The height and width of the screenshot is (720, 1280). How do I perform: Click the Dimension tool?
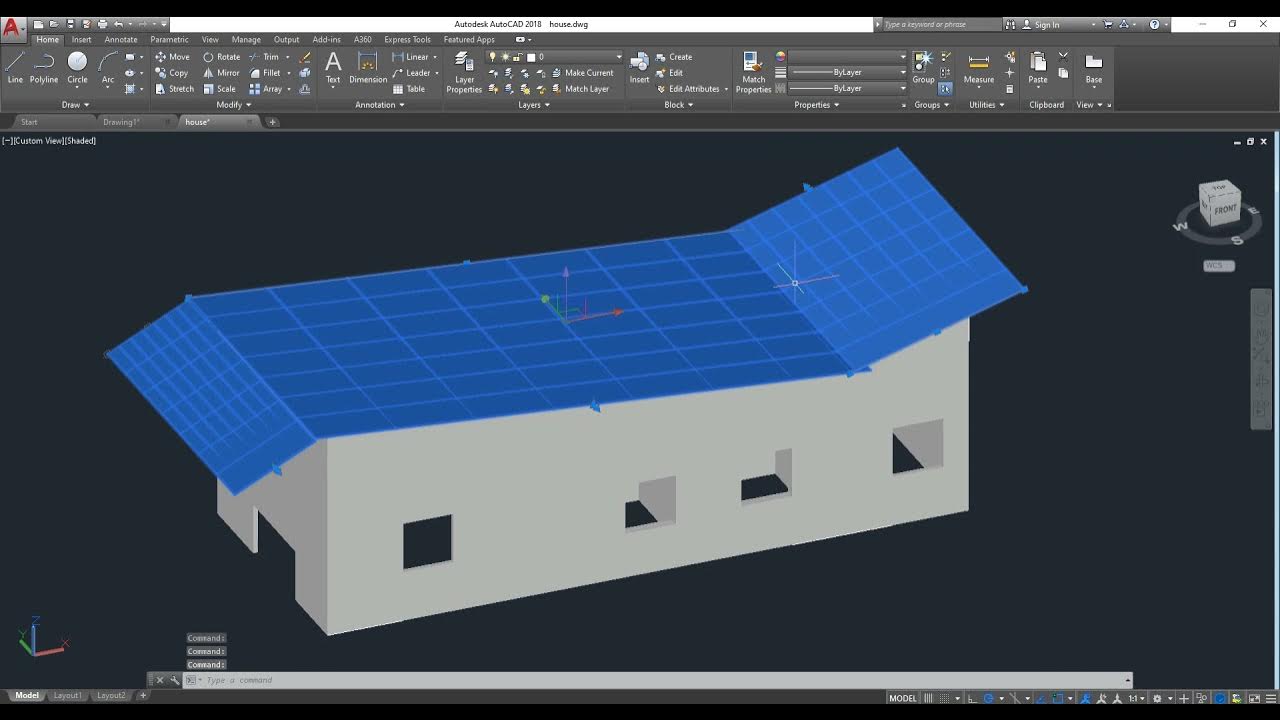point(368,68)
